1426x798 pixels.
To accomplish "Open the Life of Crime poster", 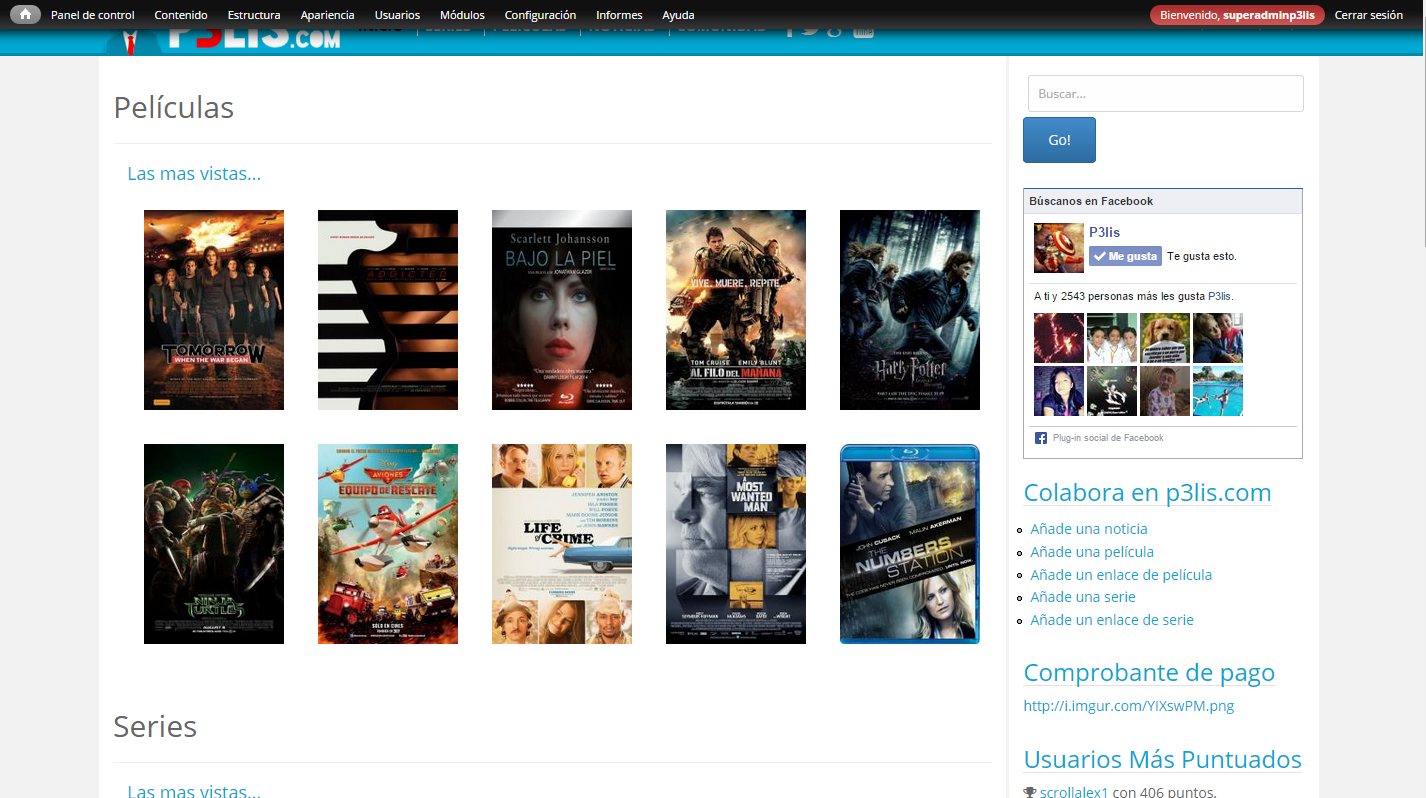I will 562,544.
